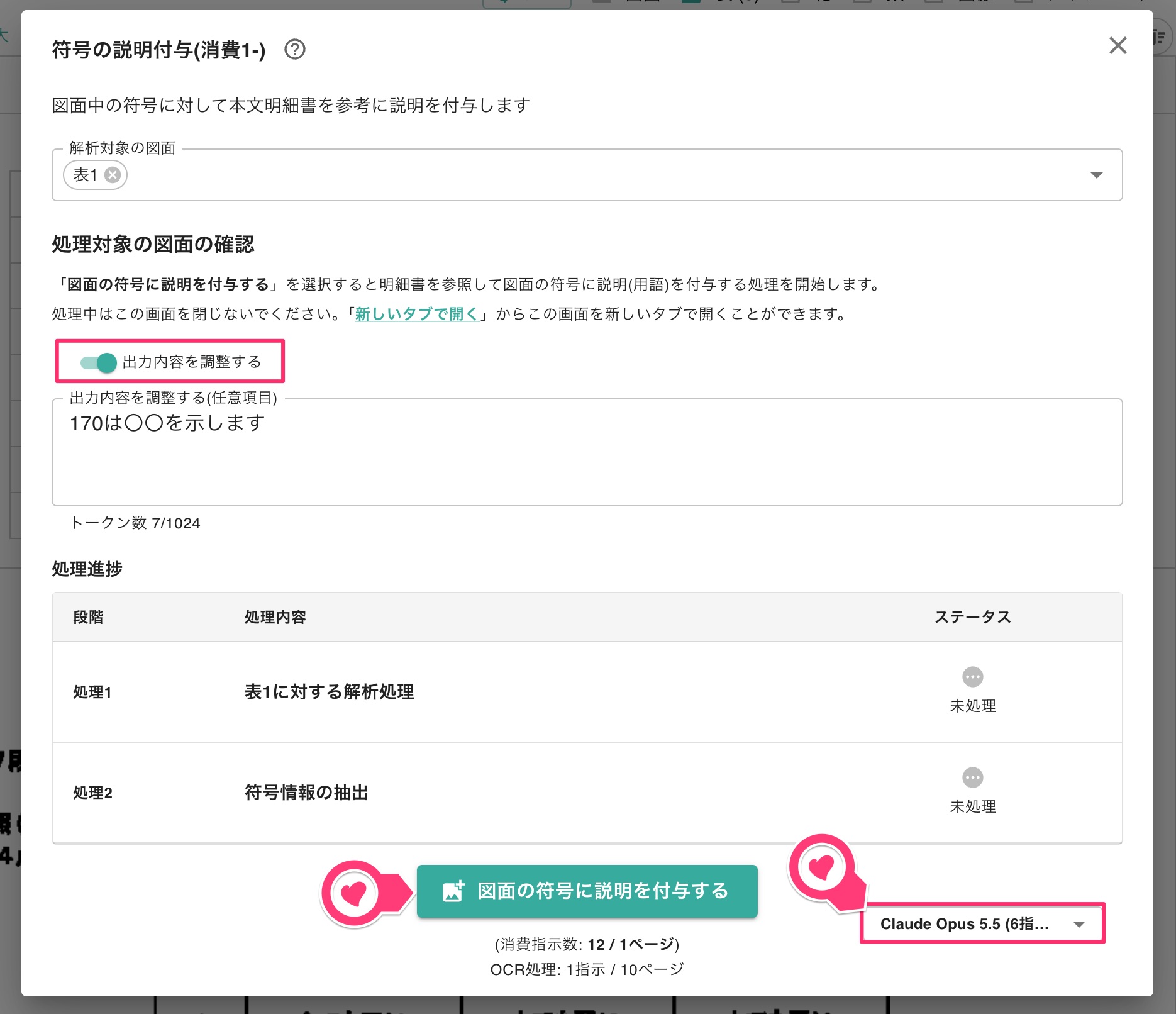Click the 処理1 status pending icon
Screen dimensions: 1176x1014
coord(972,677)
